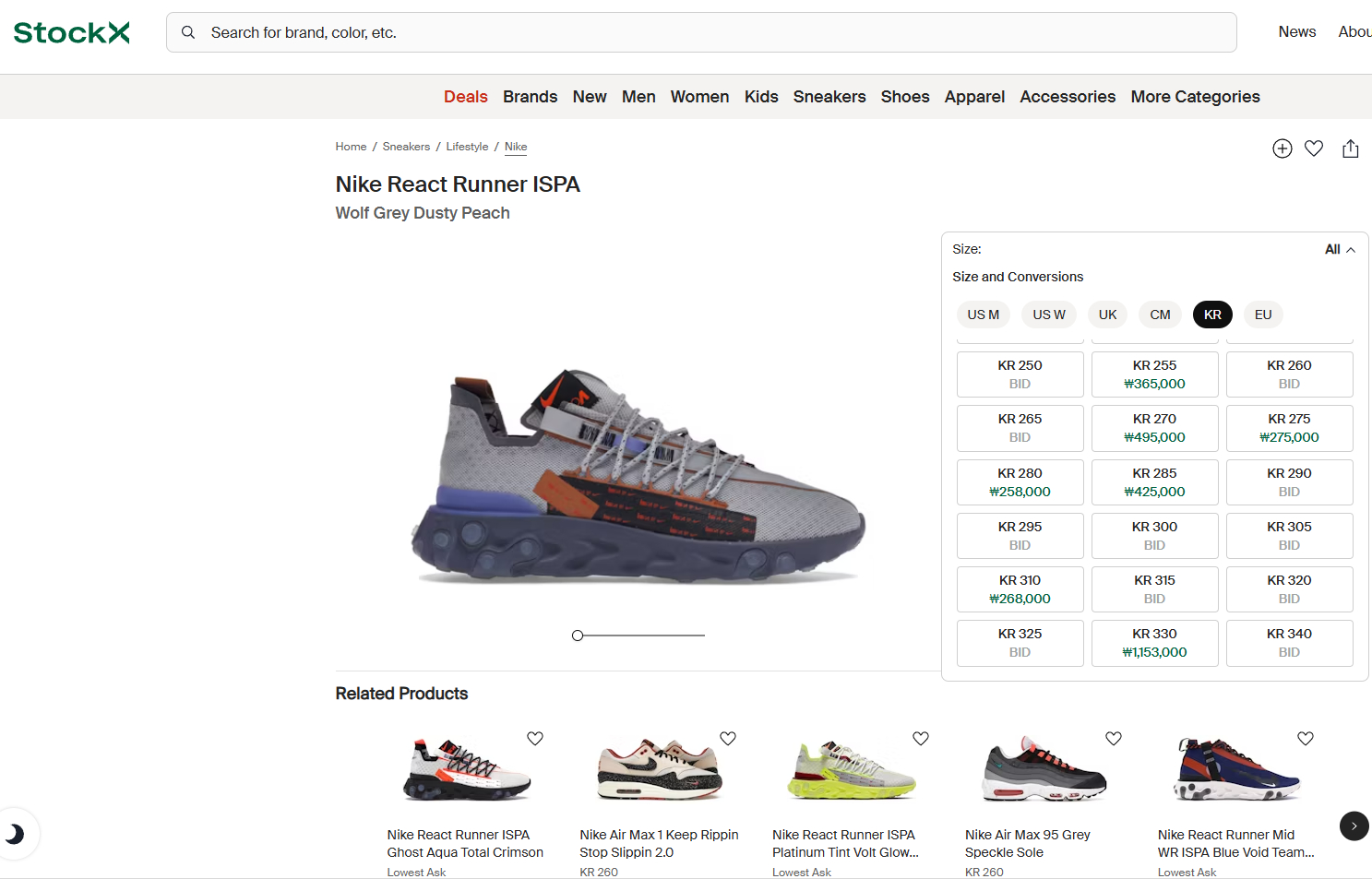Go to the Sneakers category
The width and height of the screenshot is (1372, 879).
point(829,97)
